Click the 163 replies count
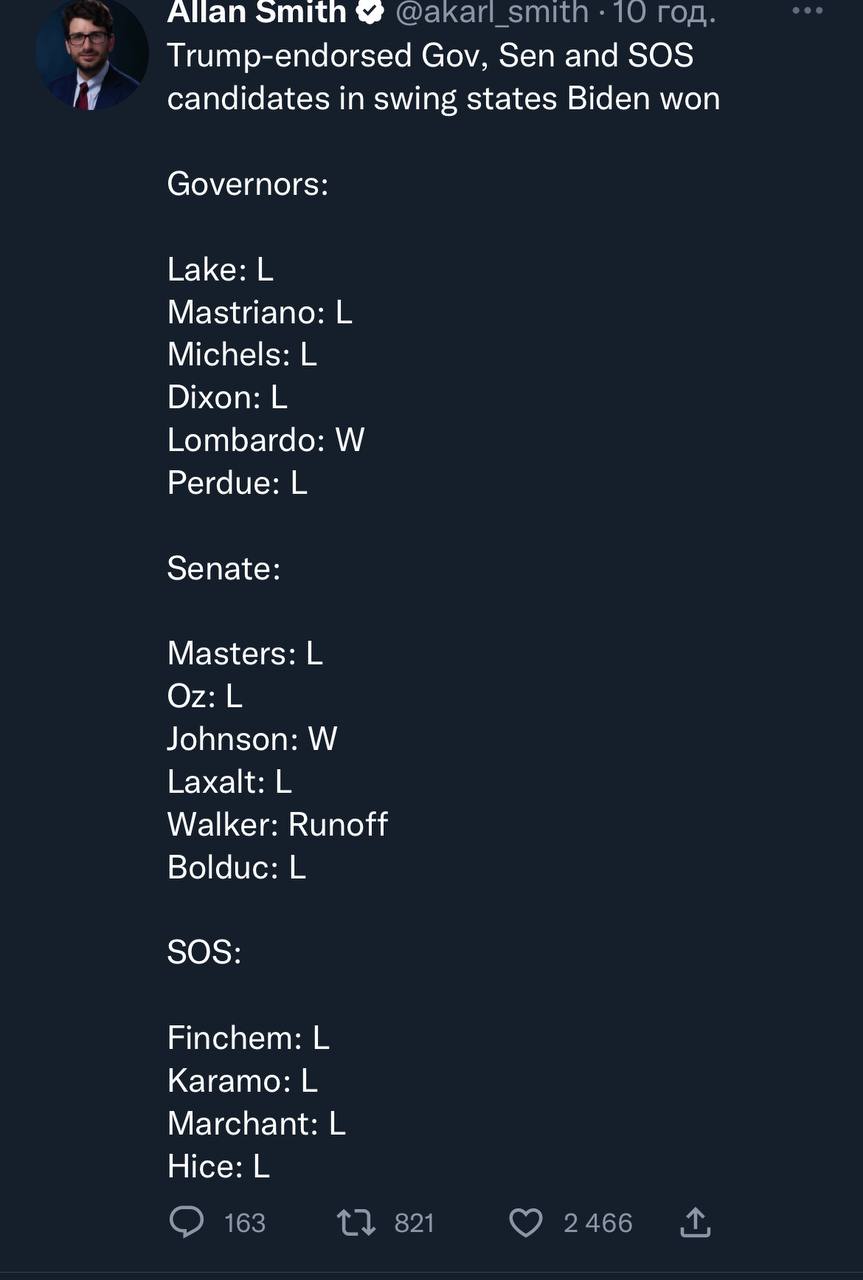Screen dimensions: 863x1280 [245, 1223]
